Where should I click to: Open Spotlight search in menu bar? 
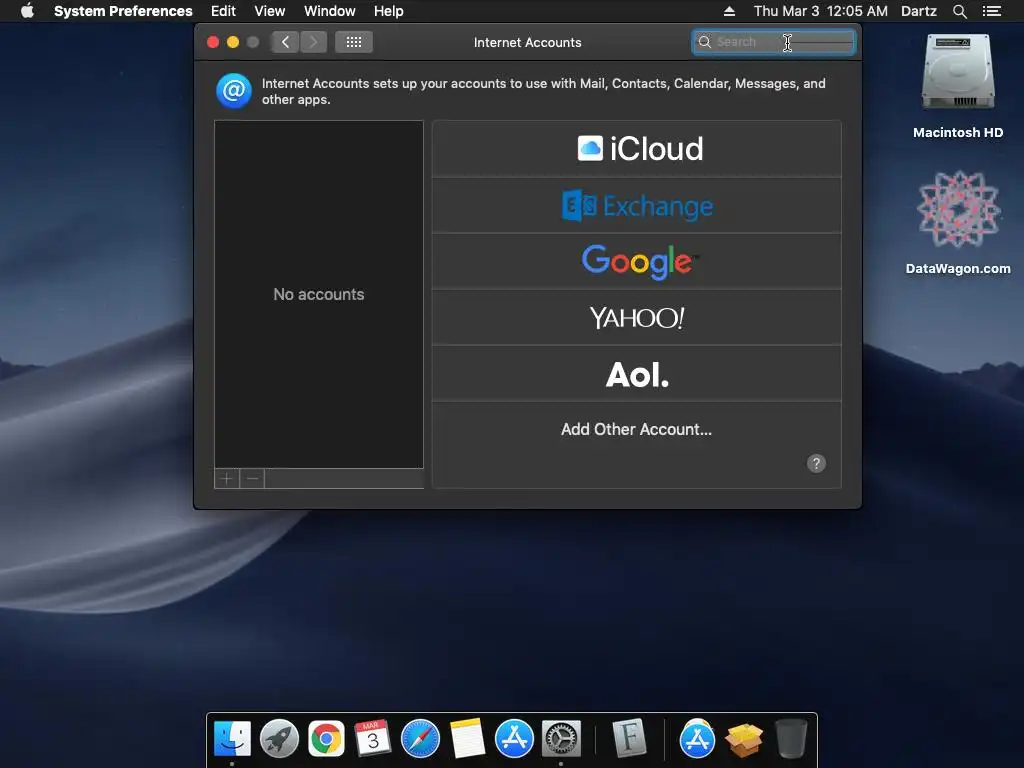(960, 11)
